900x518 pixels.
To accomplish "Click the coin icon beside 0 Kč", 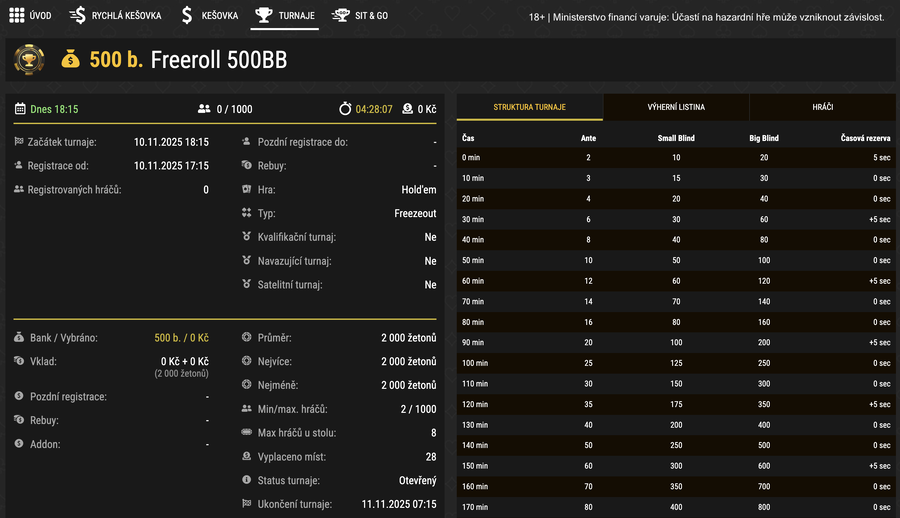I will 408,109.
